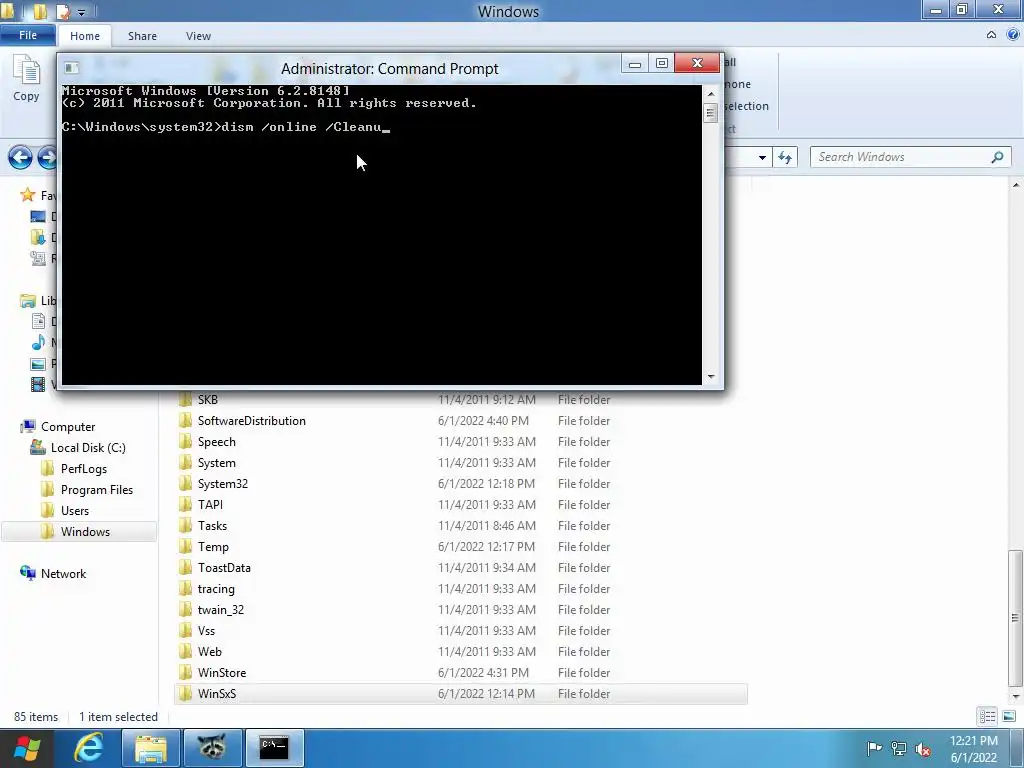Switch to the Home ribbon tab
This screenshot has height=768, width=1024.
(85, 36)
